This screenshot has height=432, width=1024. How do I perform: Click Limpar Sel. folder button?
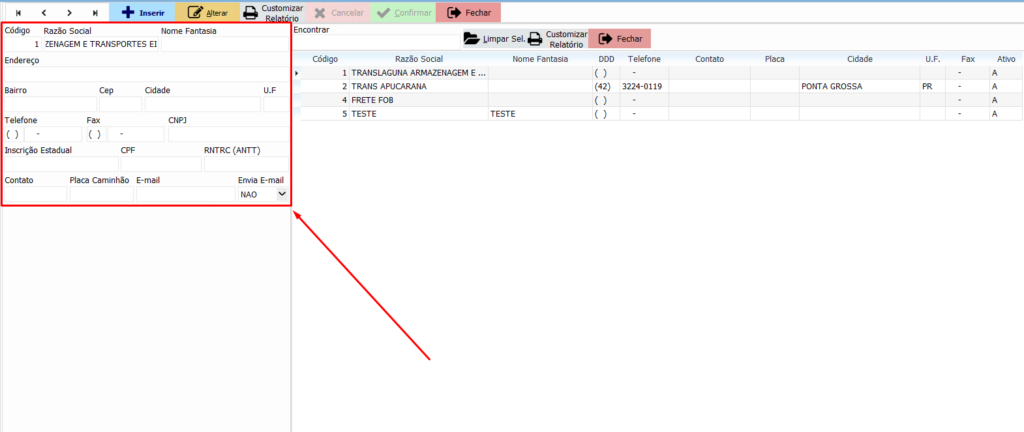coord(493,39)
